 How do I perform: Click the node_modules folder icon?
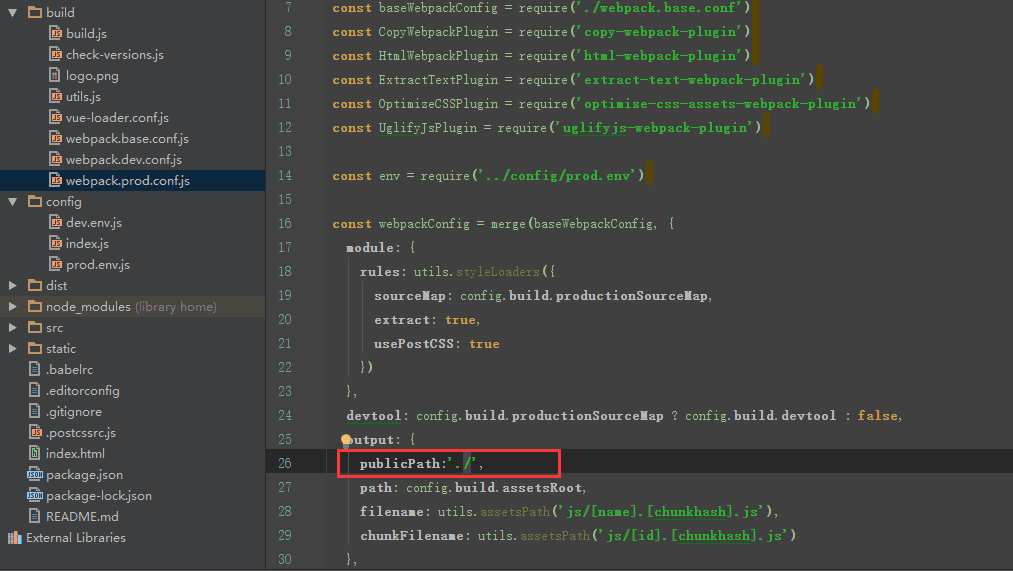pyautogui.click(x=35, y=307)
